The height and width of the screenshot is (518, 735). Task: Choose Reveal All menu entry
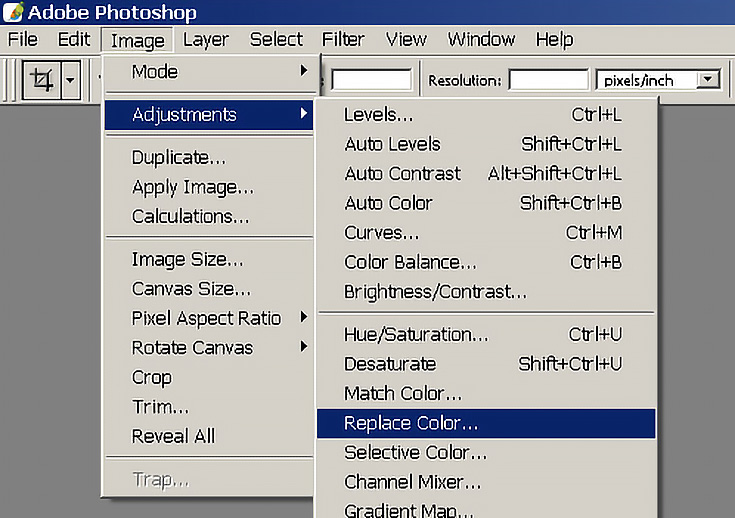pos(209,436)
